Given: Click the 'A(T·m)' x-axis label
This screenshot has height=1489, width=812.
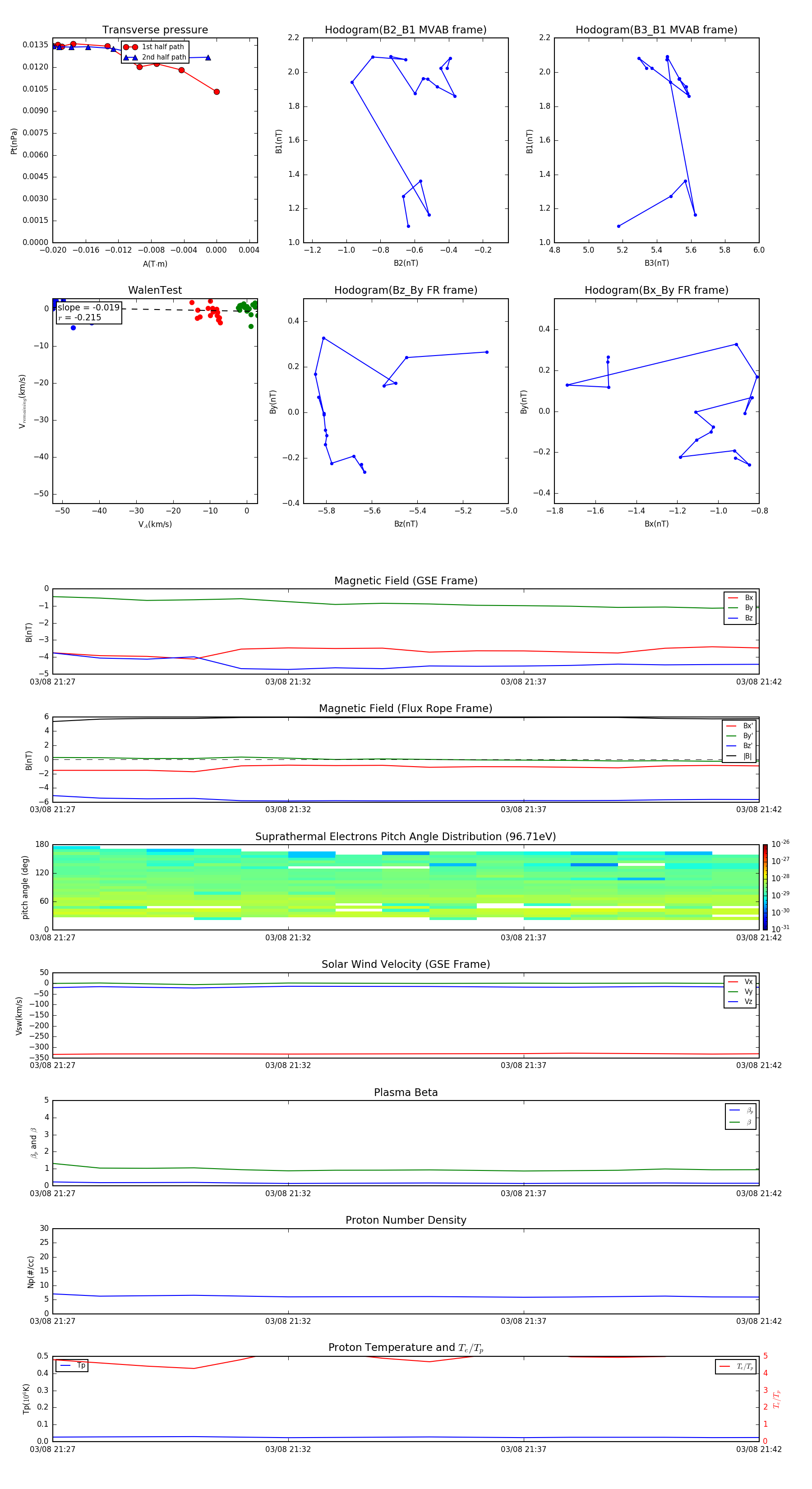Looking at the screenshot, I should point(155,264).
